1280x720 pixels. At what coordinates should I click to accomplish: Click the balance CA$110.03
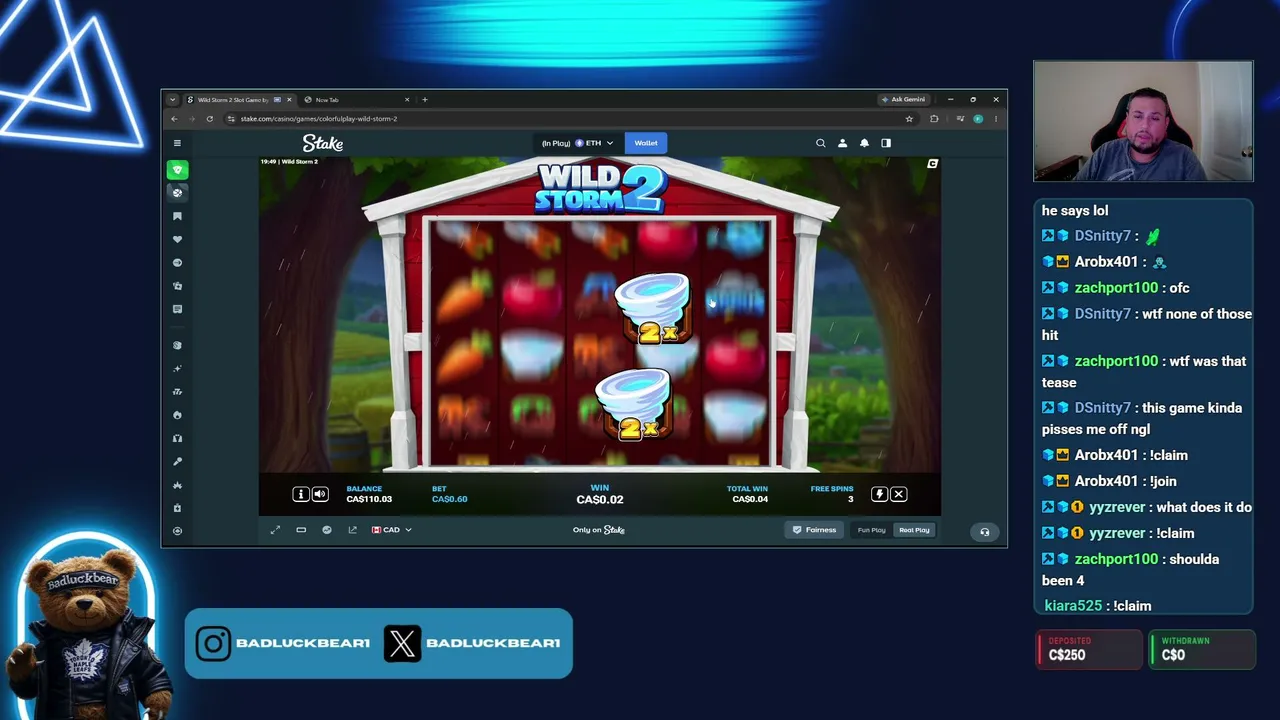coord(369,499)
